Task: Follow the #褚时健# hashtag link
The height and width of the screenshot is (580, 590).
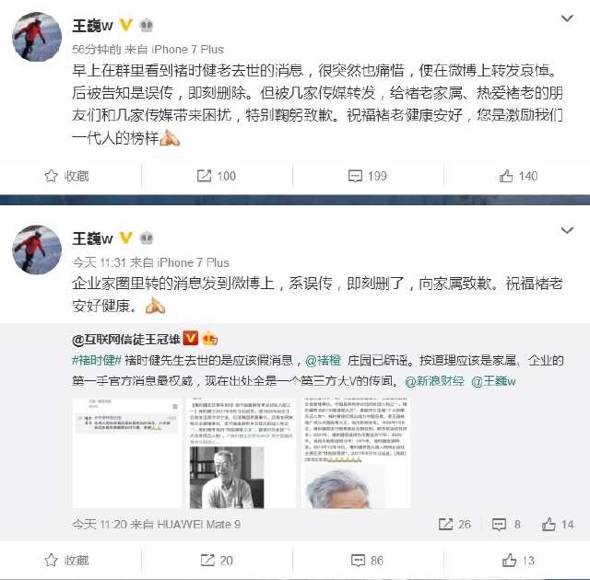Action: [97, 360]
